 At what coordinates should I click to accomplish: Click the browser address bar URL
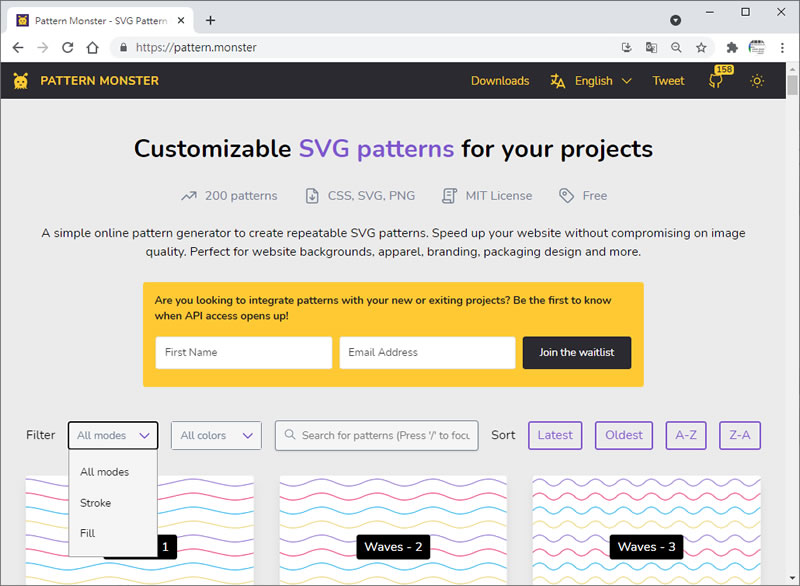[x=196, y=47]
